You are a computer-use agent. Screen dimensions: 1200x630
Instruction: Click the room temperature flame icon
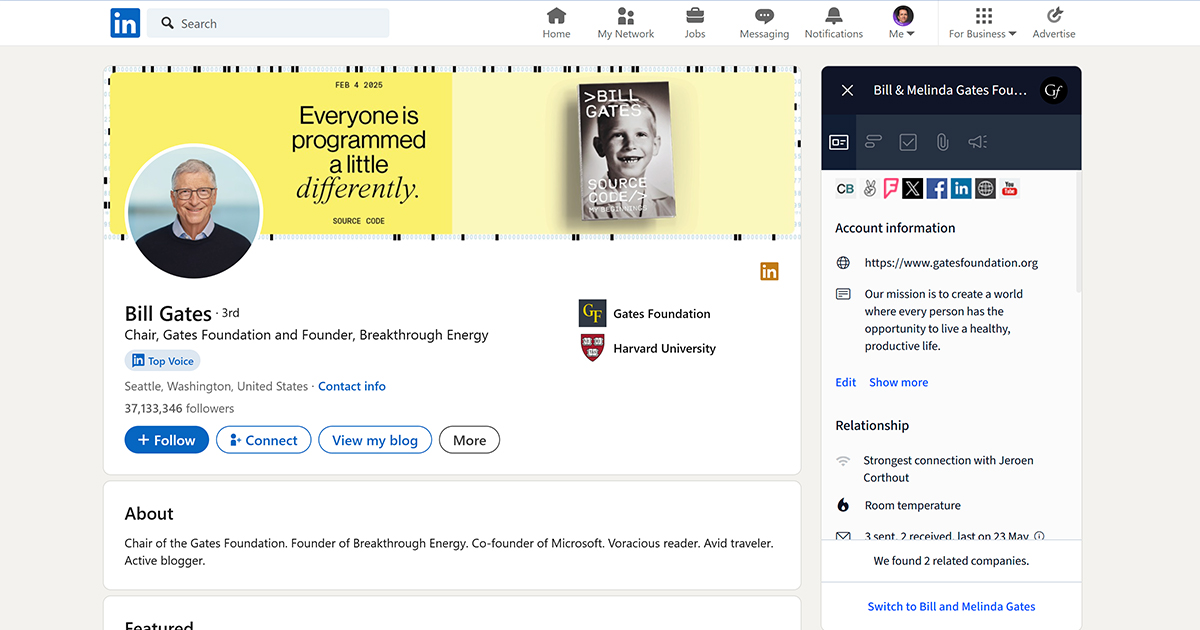(x=843, y=505)
